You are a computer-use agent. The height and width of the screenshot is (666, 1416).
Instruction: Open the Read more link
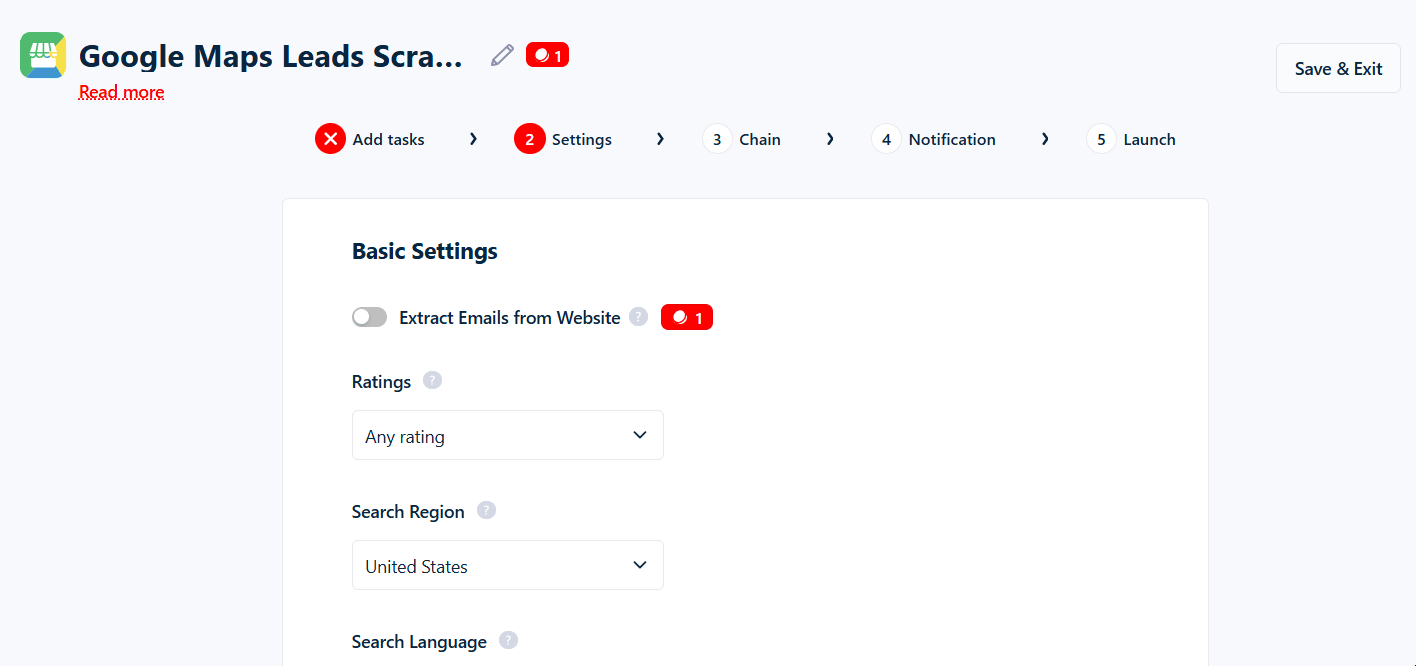(121, 92)
